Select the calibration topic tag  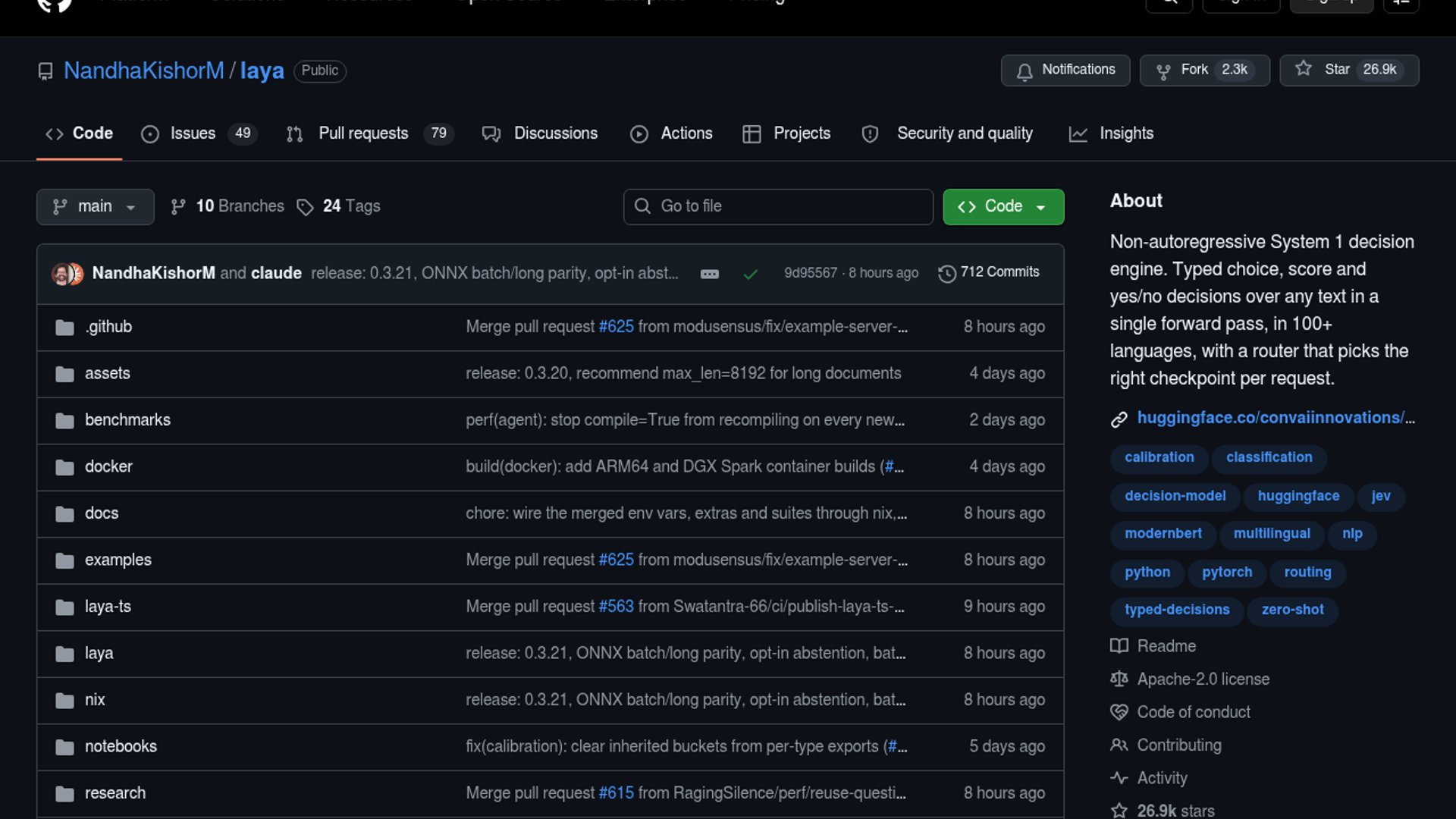pyautogui.click(x=1159, y=458)
